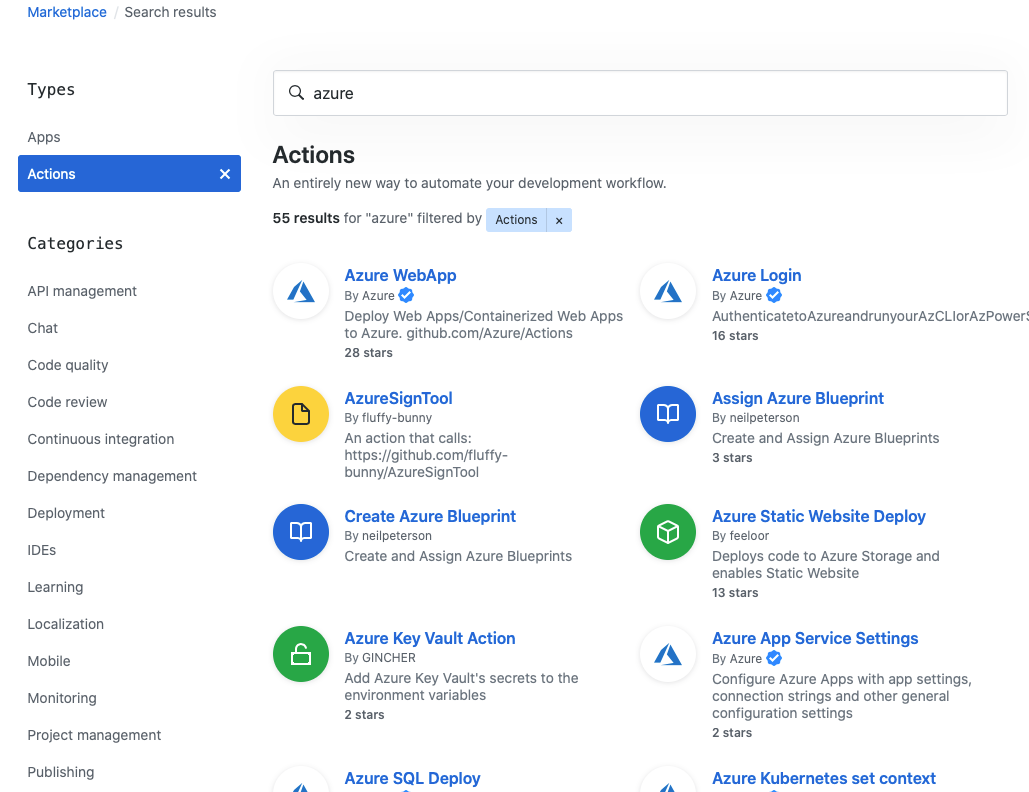Select the Deployment category
The width and height of the screenshot is (1029, 792).
click(66, 513)
